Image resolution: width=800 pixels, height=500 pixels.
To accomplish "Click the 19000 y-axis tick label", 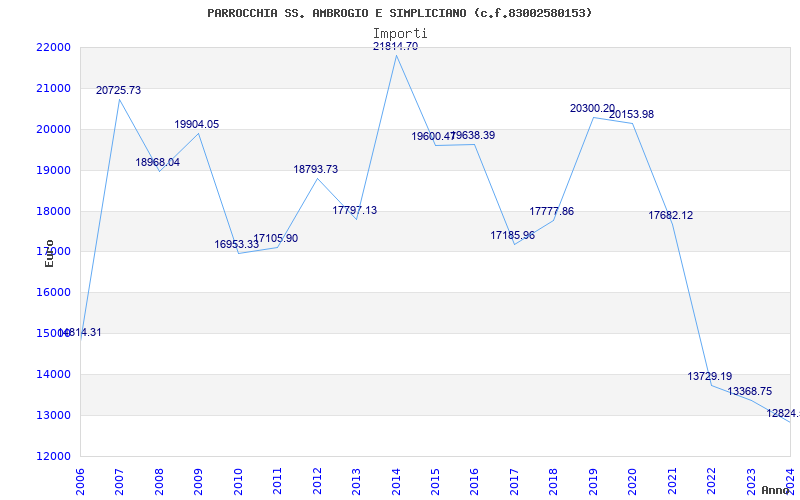I will click(x=53, y=170).
